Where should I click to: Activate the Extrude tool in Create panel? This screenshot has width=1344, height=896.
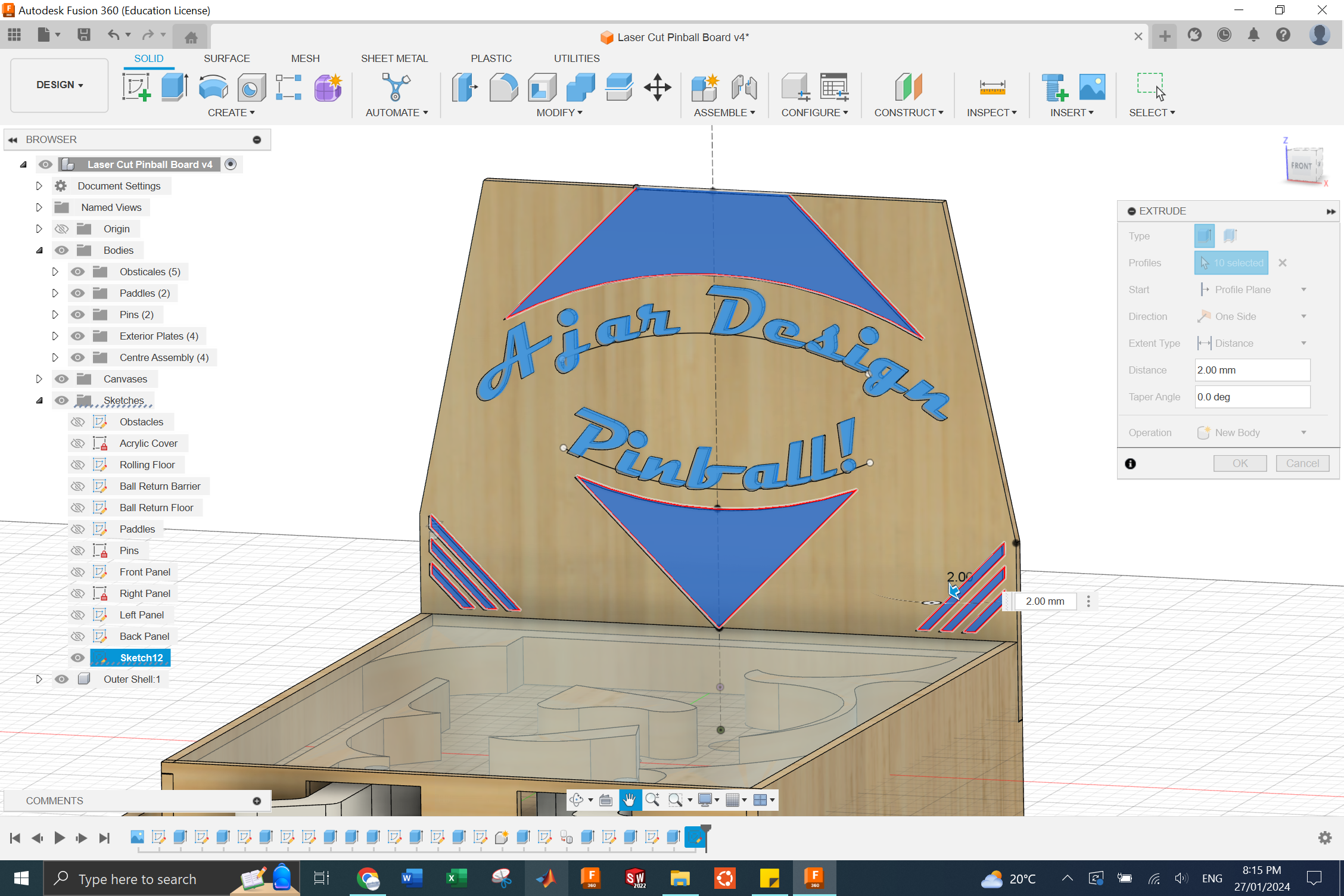pyautogui.click(x=173, y=87)
